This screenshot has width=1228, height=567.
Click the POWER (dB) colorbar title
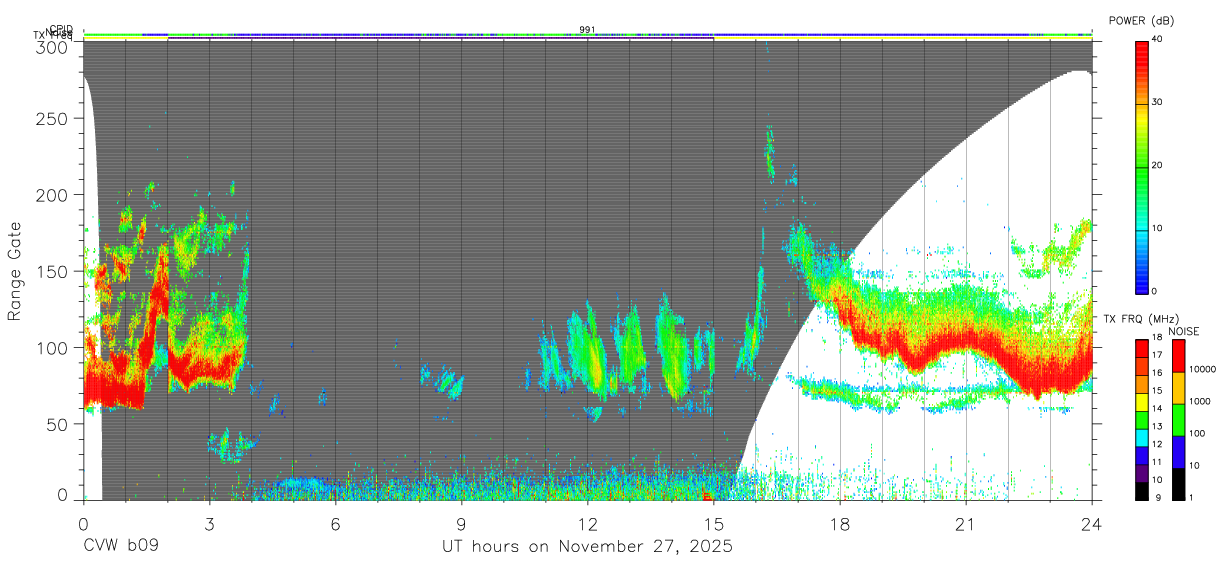click(1143, 20)
